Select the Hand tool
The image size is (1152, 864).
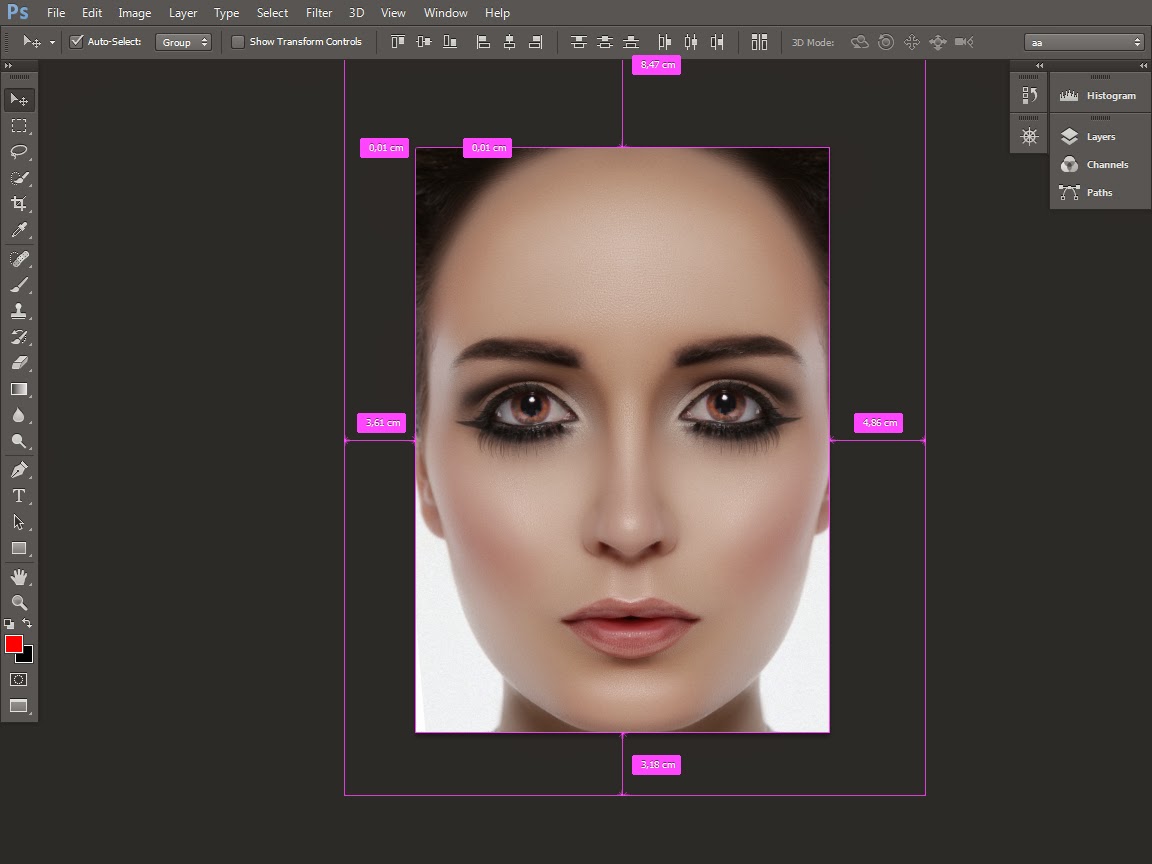tap(18, 577)
